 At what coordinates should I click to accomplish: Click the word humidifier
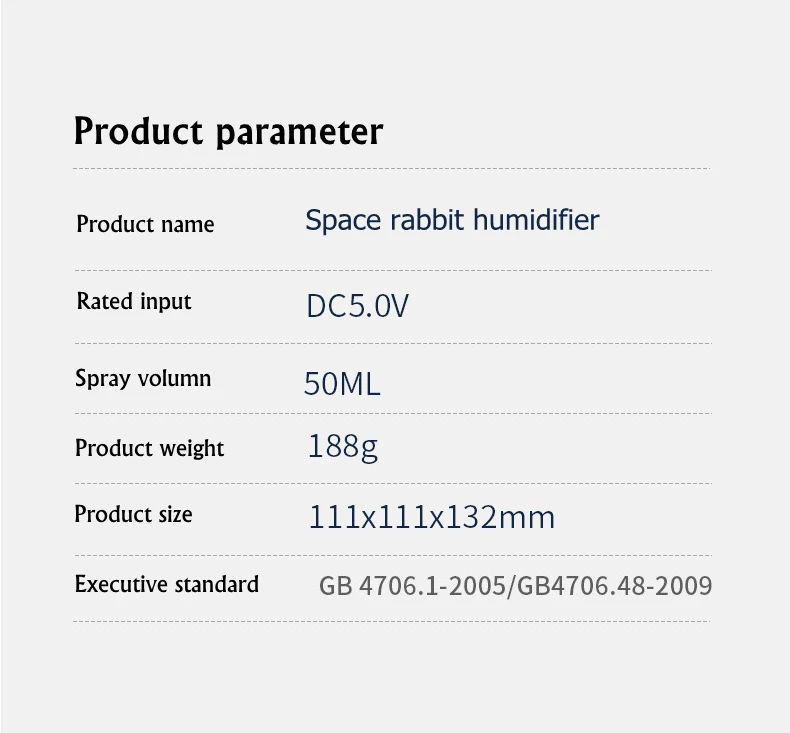(536, 220)
